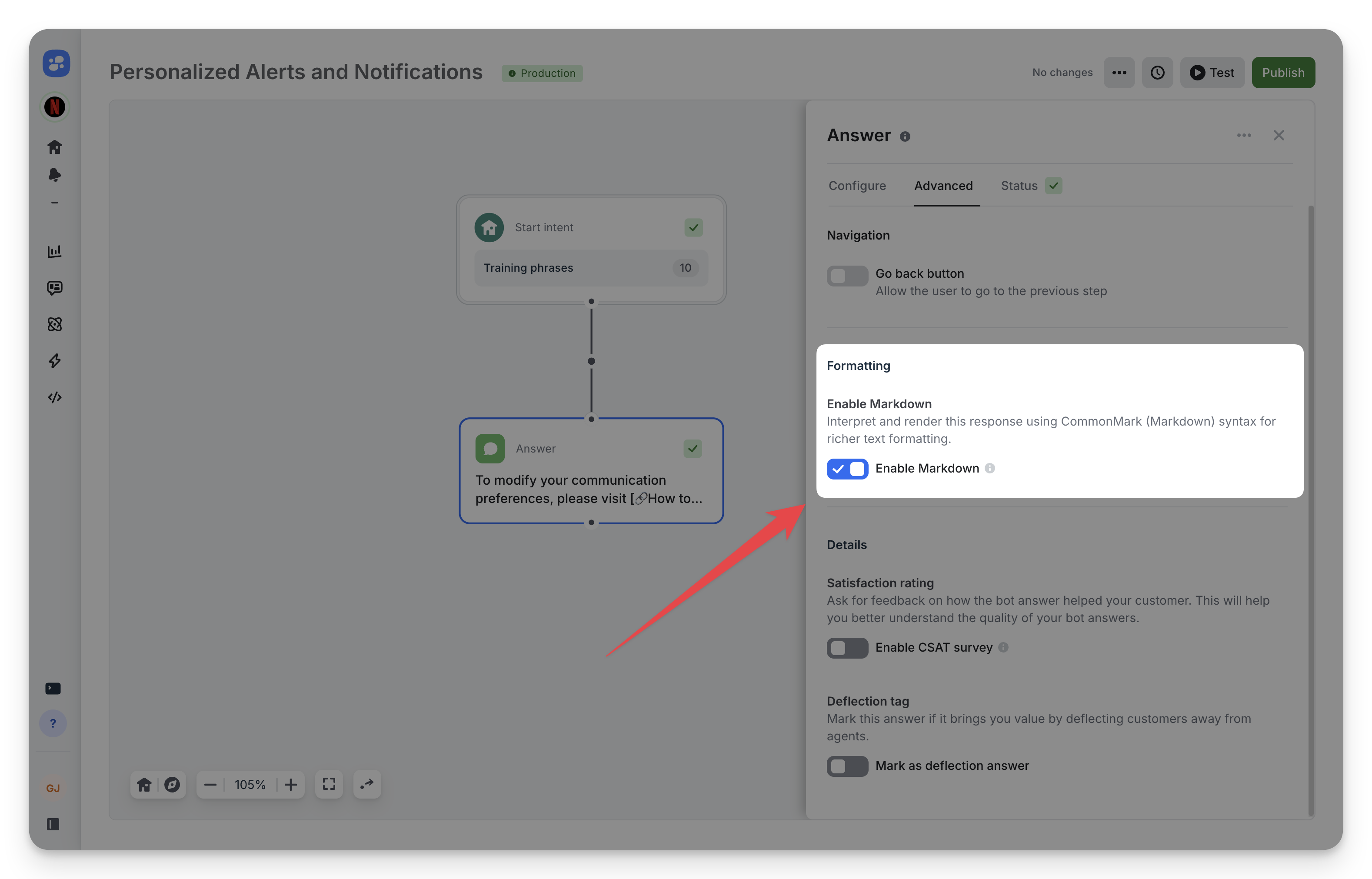Toggle Mark as deflection answer
The image size is (1372, 879).
coord(847,766)
